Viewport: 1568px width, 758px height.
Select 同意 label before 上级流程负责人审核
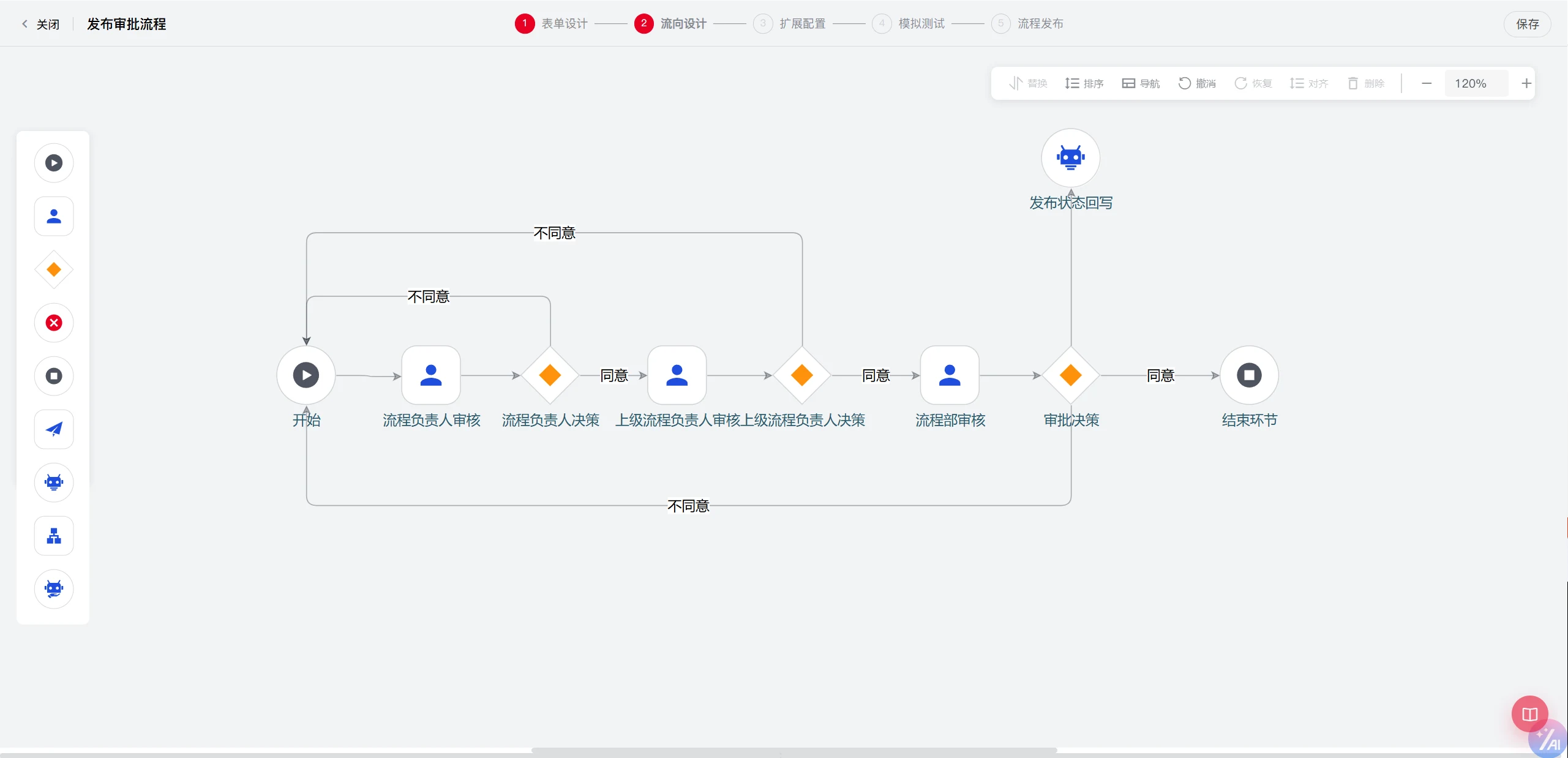point(614,375)
